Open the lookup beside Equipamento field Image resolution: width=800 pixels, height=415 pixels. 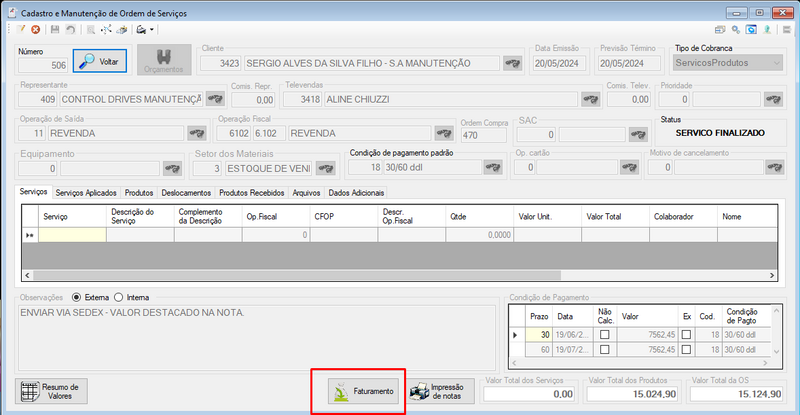pos(172,168)
